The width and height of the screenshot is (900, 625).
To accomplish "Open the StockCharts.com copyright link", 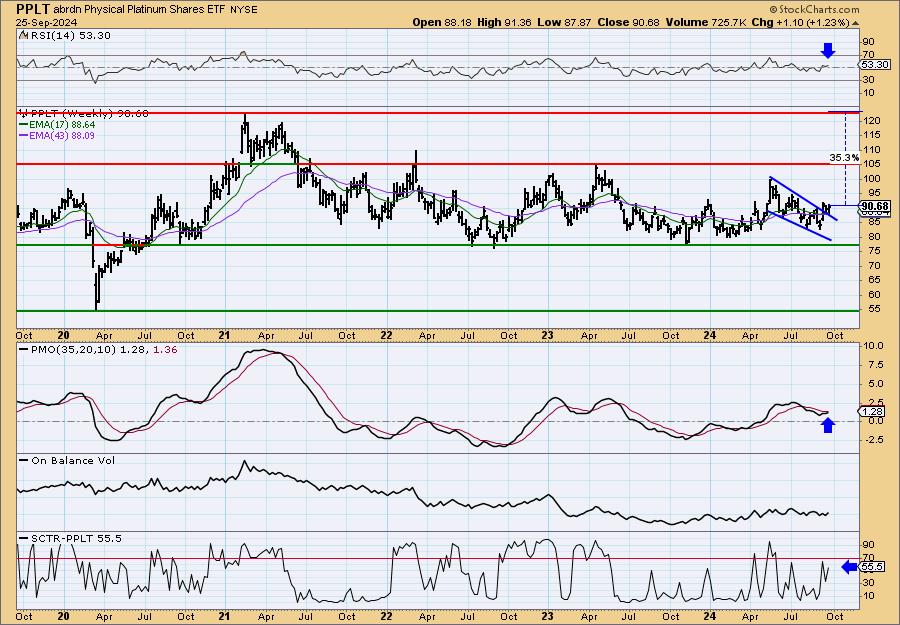I will click(814, 9).
